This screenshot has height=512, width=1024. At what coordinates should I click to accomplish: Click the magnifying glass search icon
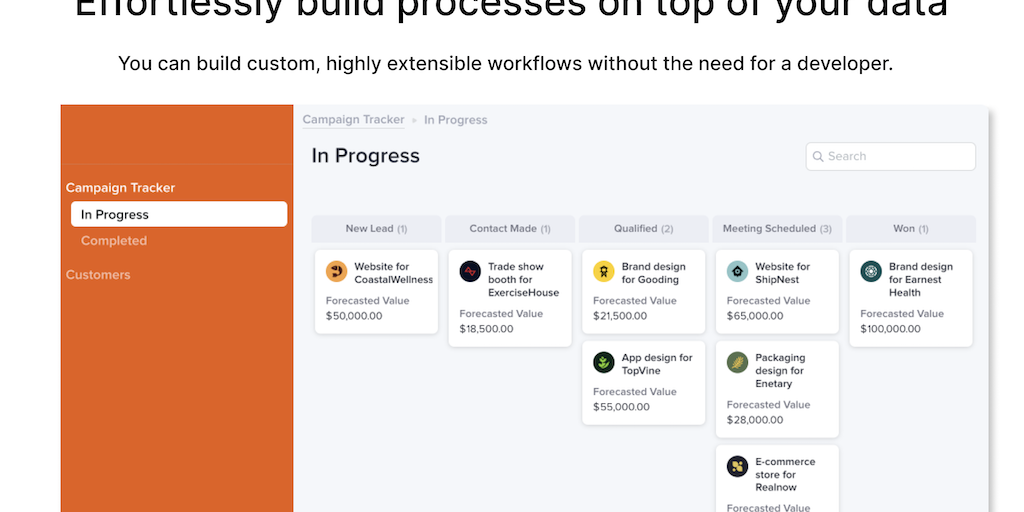coord(818,157)
